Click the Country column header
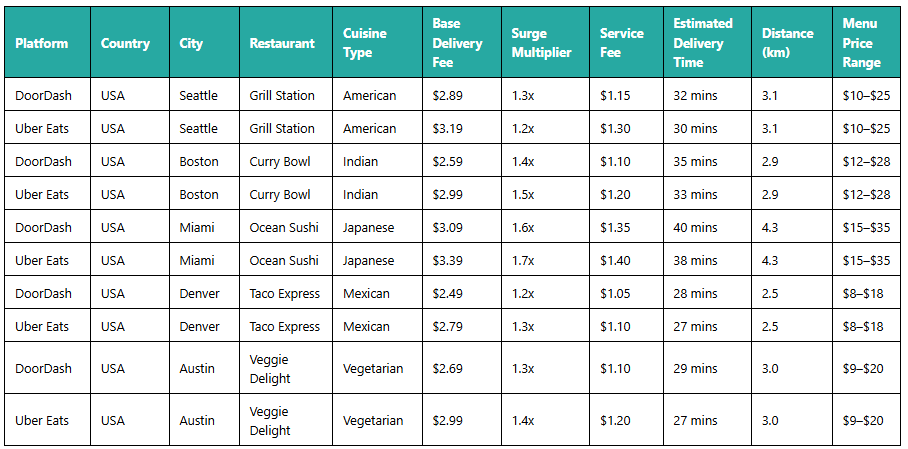 125,43
